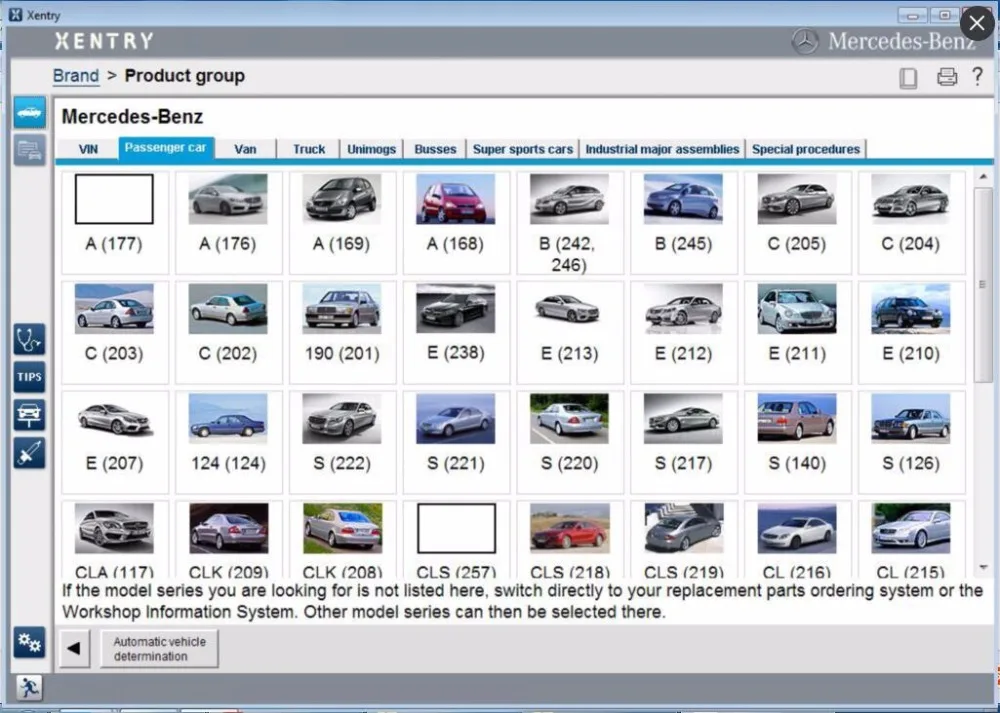Switch to the Van tab
This screenshot has height=713, width=1000.
tap(246, 149)
